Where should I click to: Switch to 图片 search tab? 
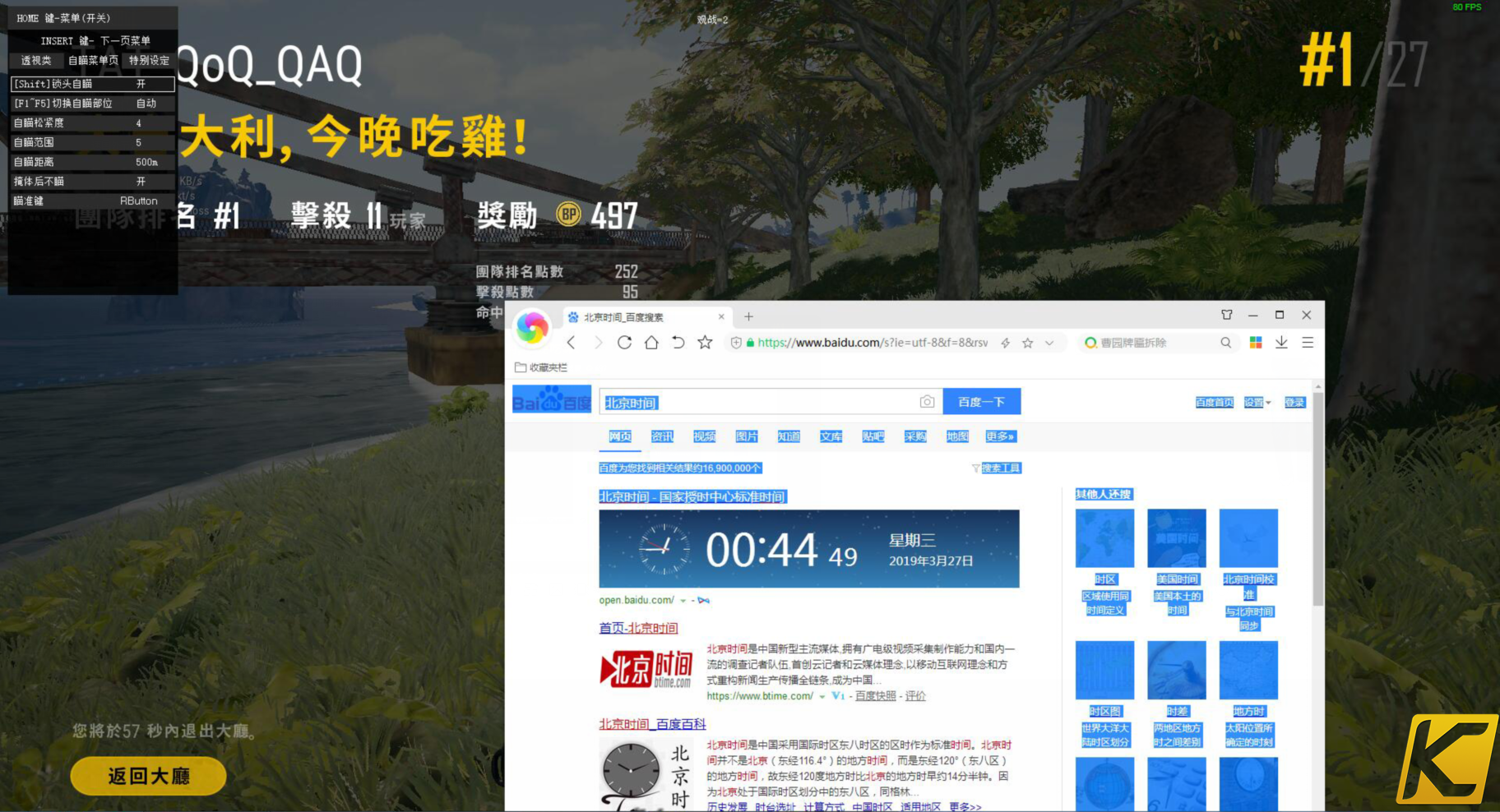(747, 436)
